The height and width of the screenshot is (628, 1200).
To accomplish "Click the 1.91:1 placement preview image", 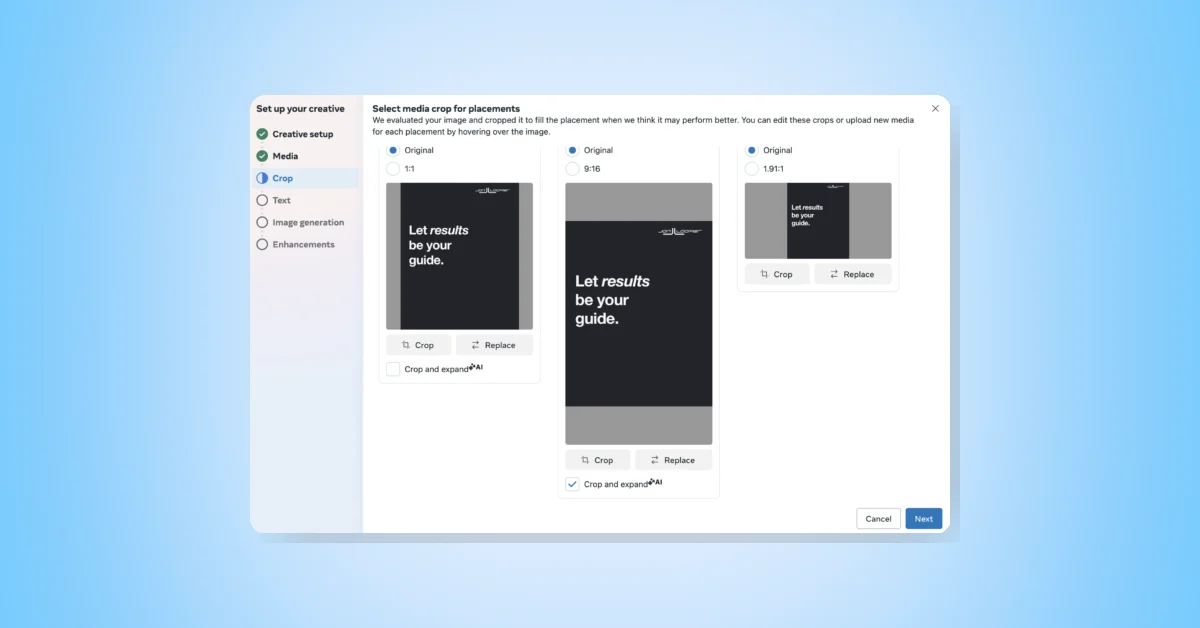I will tap(818, 220).
